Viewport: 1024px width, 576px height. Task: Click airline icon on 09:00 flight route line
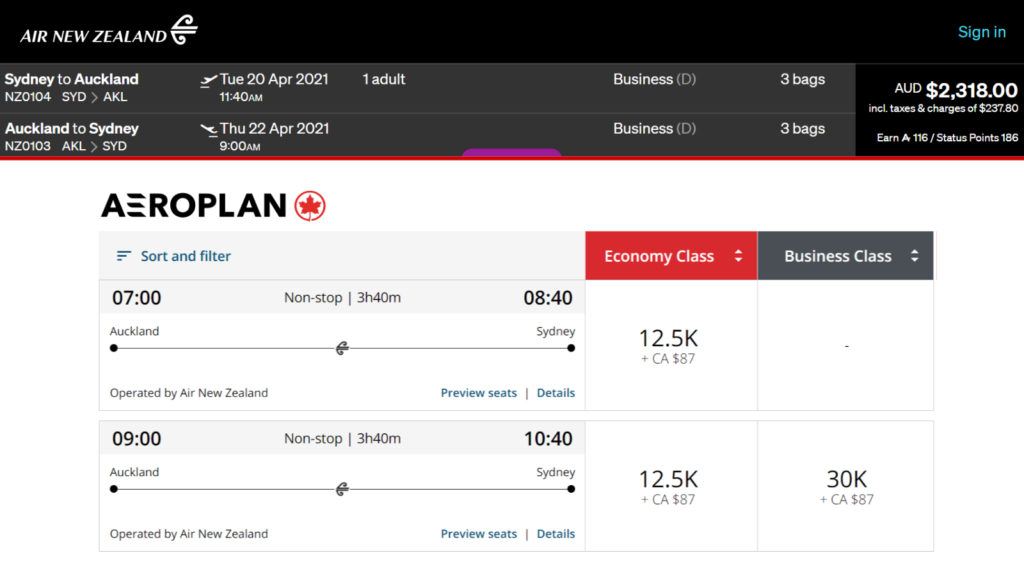pyautogui.click(x=342, y=489)
